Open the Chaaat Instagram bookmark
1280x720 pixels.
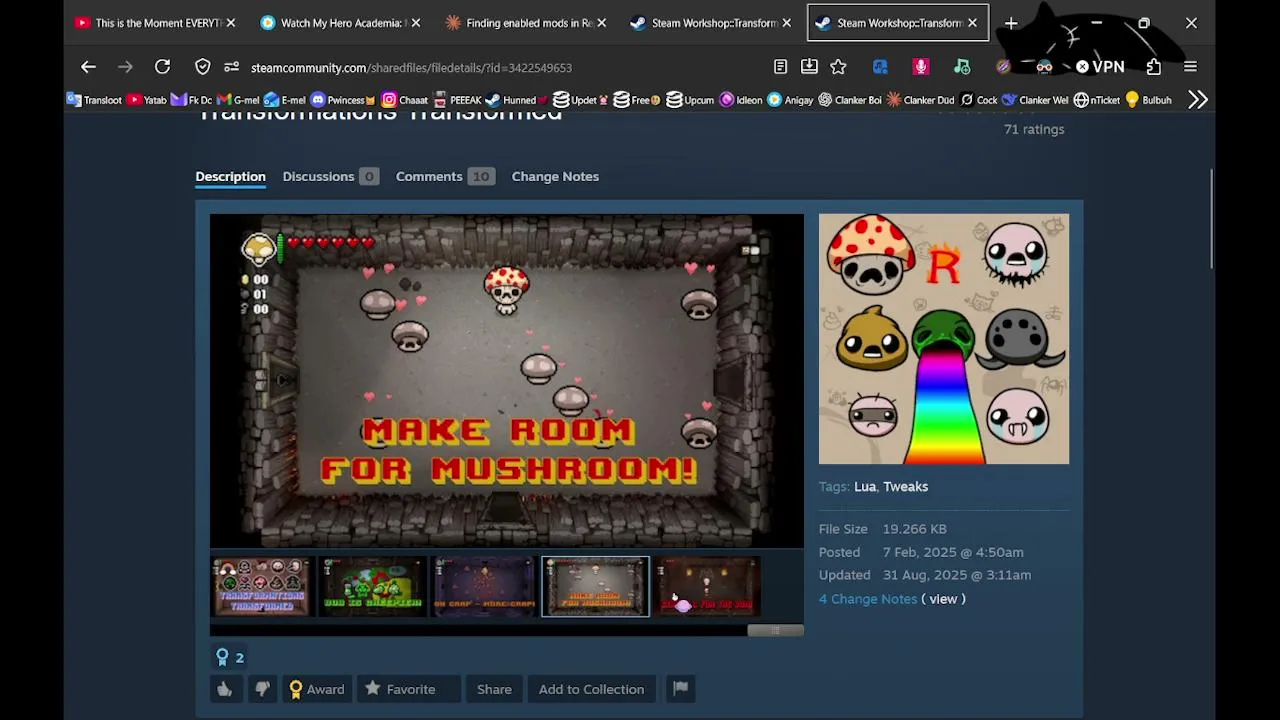(x=404, y=100)
